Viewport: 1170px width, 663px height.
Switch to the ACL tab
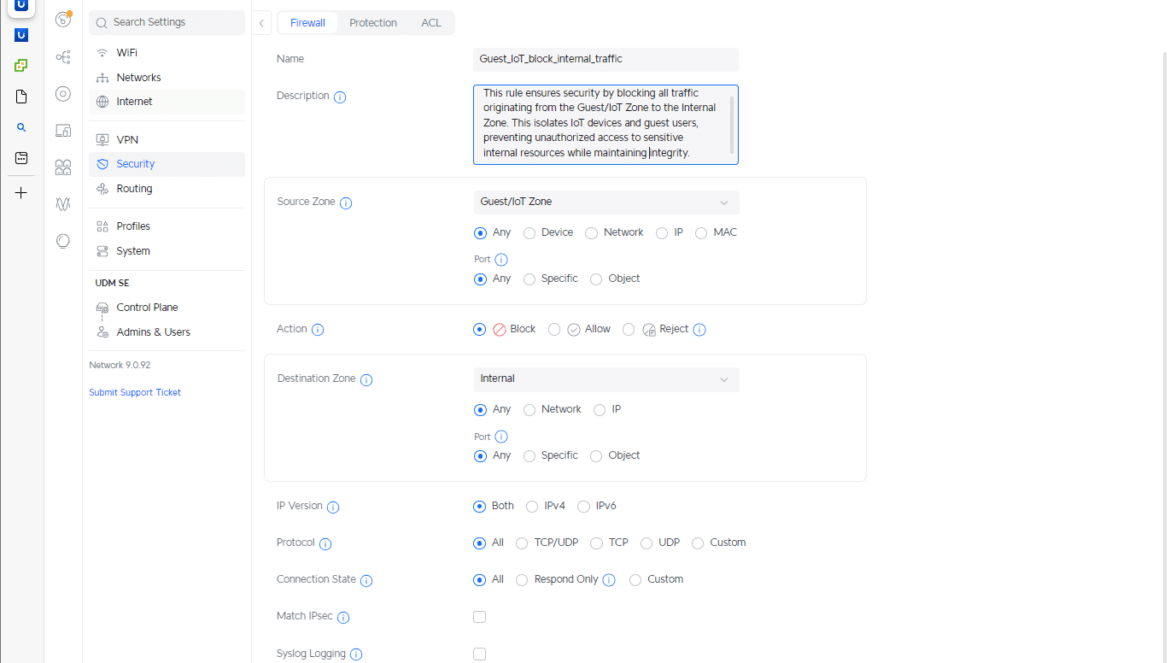tap(431, 23)
